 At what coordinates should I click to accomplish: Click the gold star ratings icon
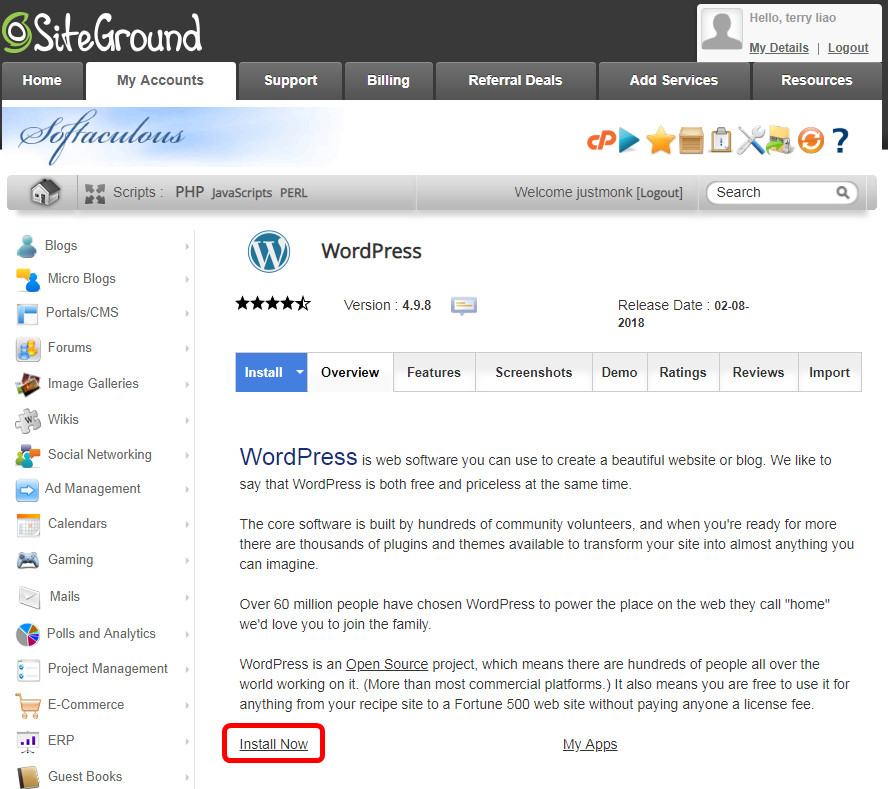660,140
